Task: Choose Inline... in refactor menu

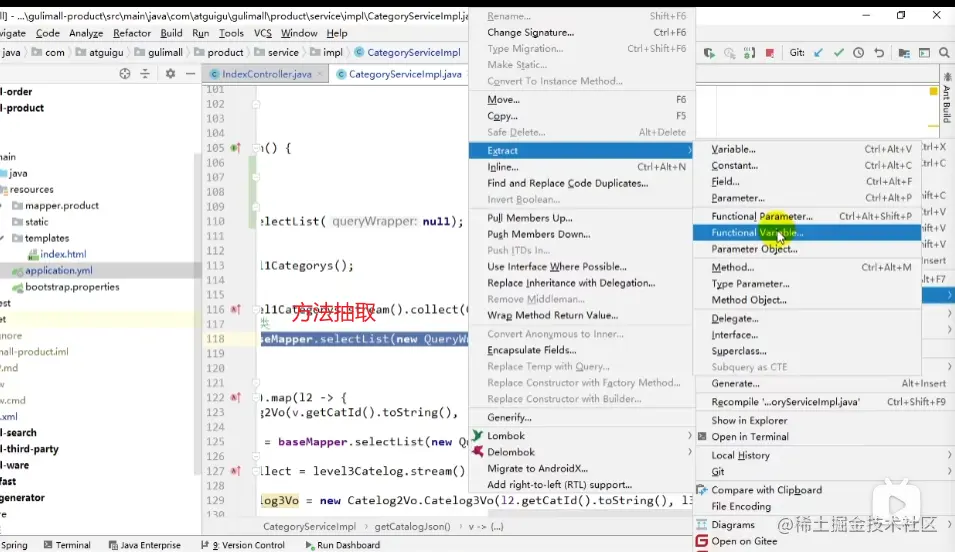Action: (x=582, y=167)
